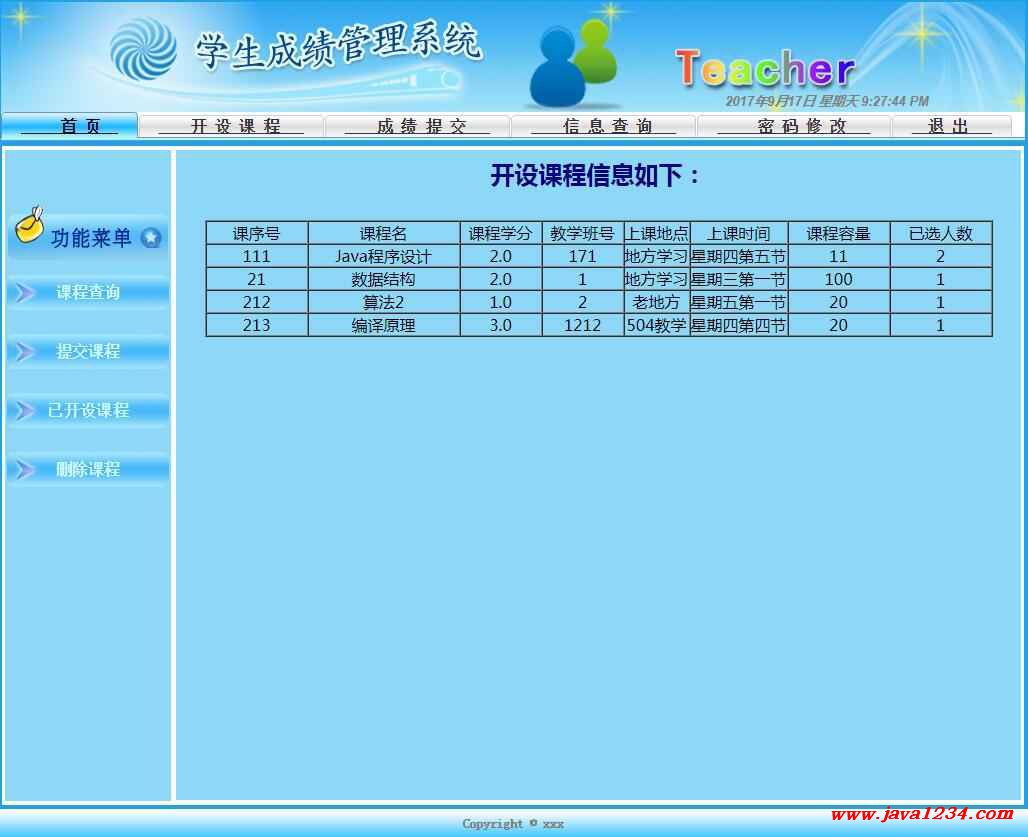Select the 密码修改 tab
The height and width of the screenshot is (837, 1028).
(794, 126)
